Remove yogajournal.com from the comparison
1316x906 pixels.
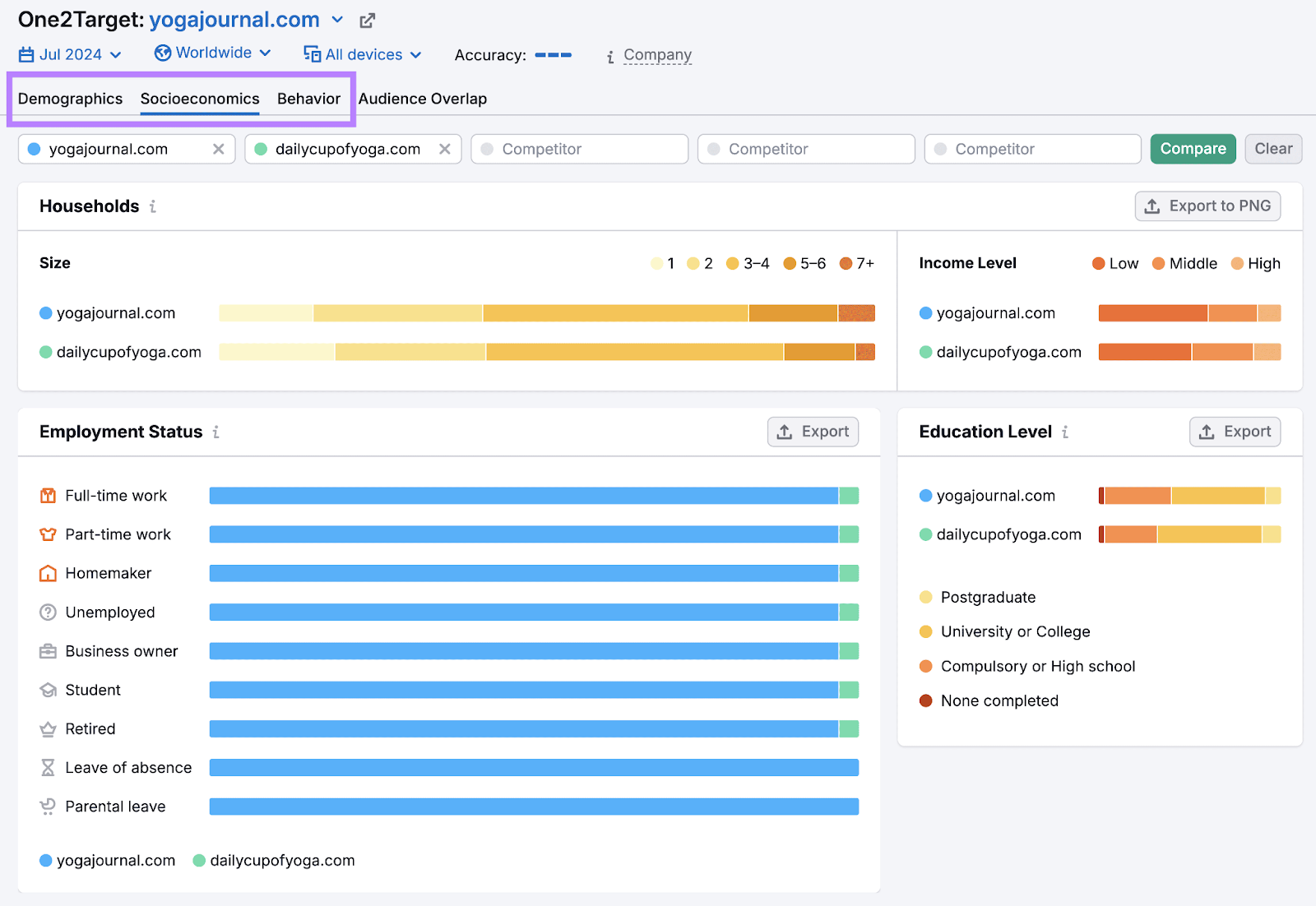point(219,149)
